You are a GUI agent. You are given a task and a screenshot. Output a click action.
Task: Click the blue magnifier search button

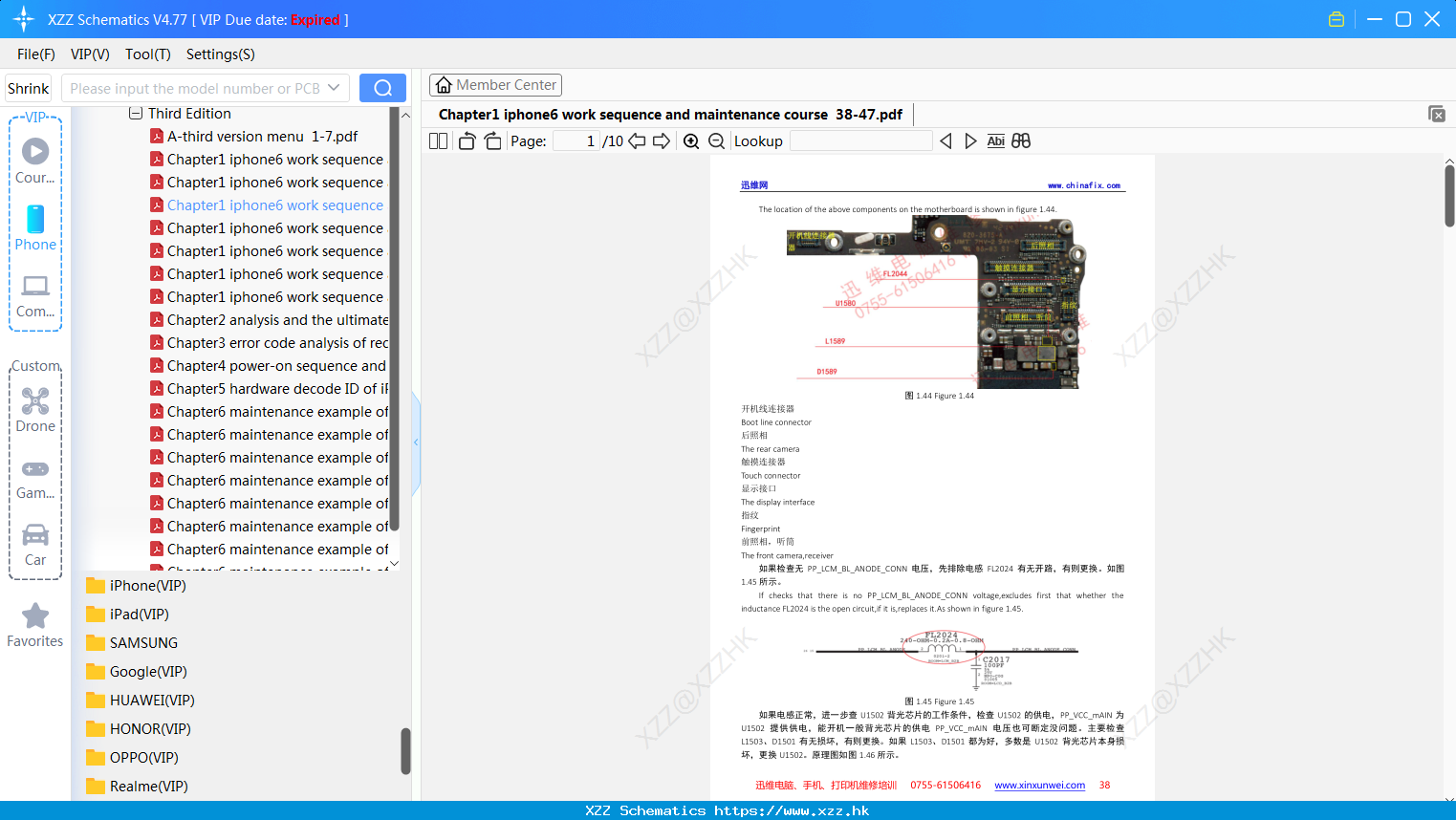coord(382,88)
